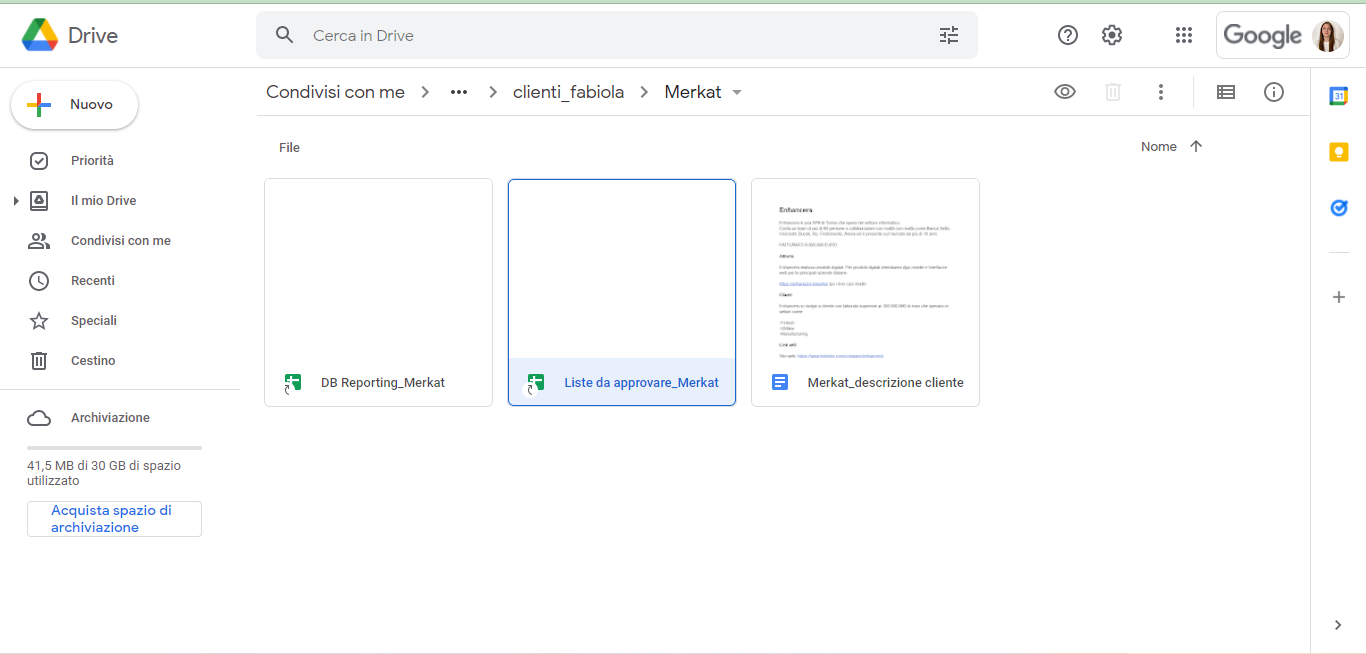Click the search magnifier icon
This screenshot has width=1366, height=654.
(x=285, y=35)
